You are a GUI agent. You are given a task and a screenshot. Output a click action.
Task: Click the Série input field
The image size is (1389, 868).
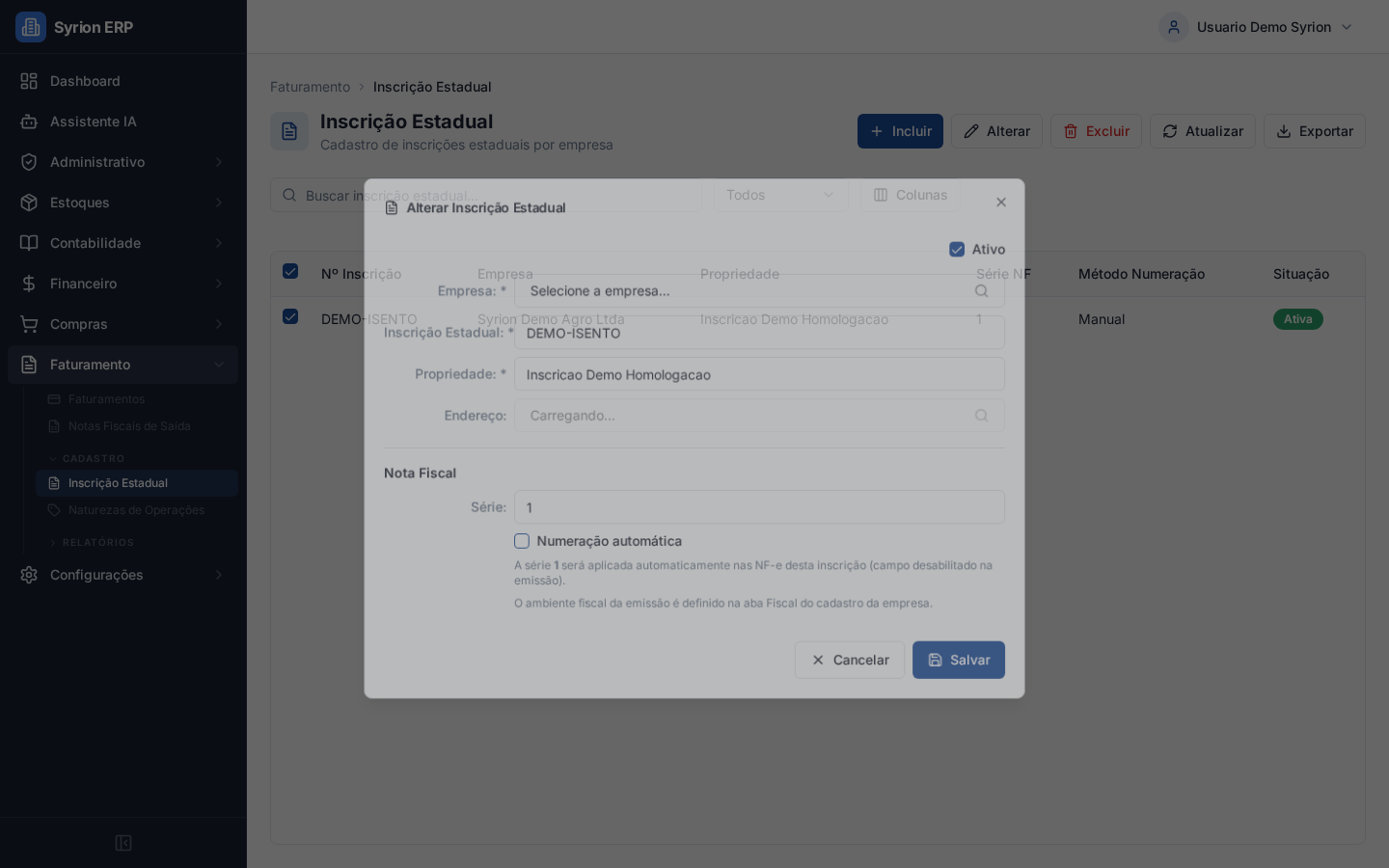[759, 507]
